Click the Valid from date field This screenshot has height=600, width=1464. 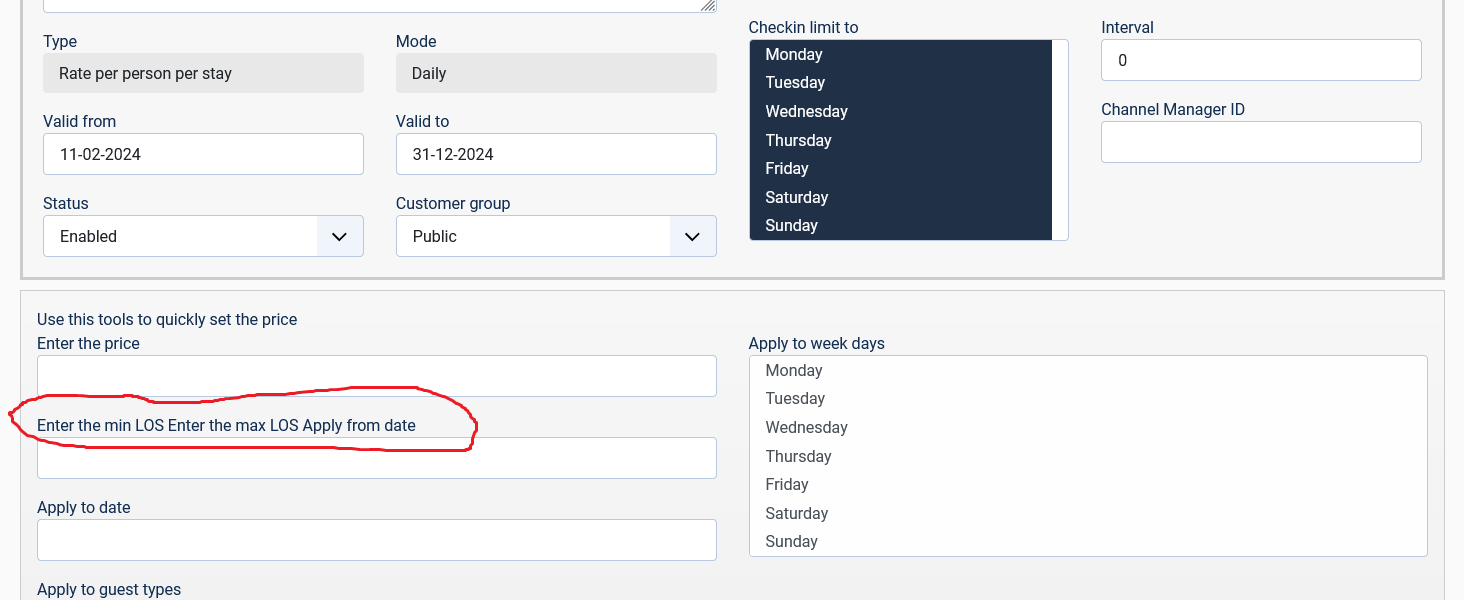203,154
